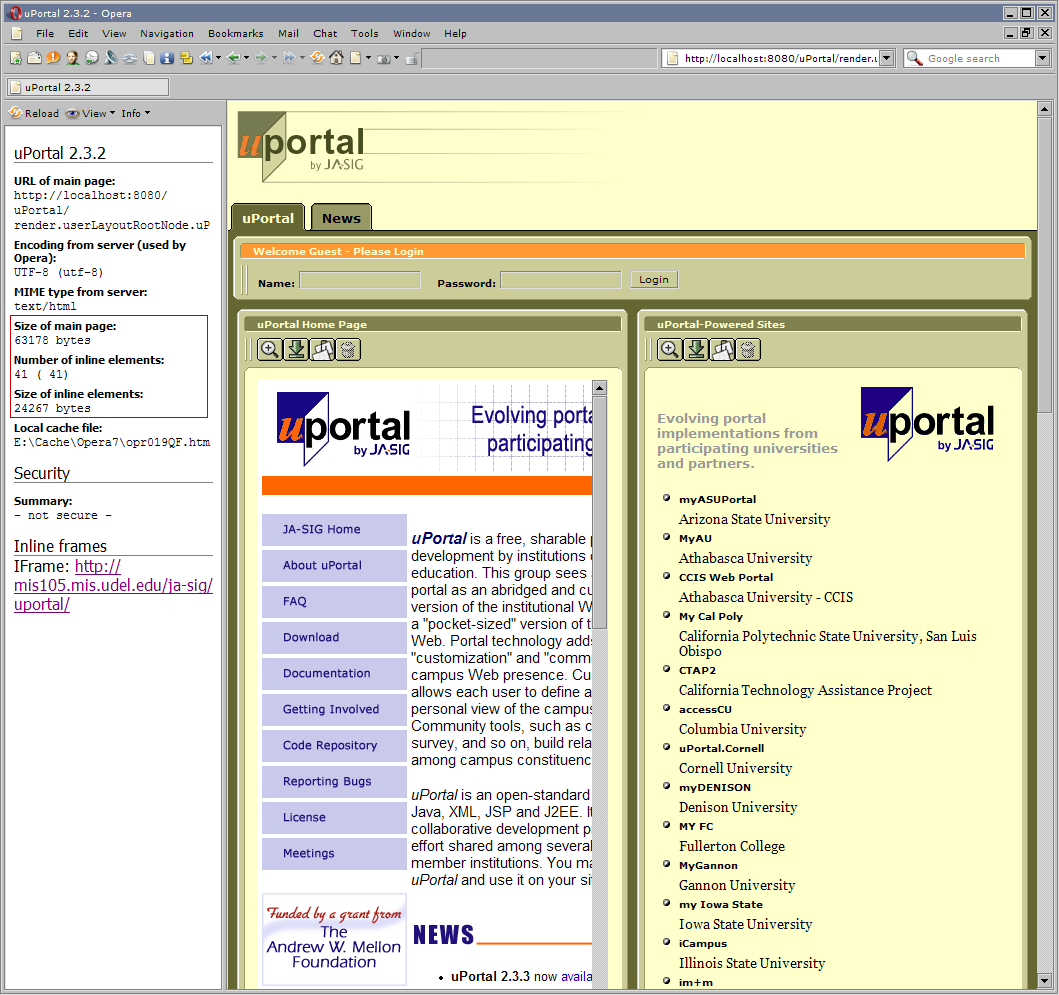Screen dimensions: 1059x995
Task: Open the Mail panel toolbar icon
Action: (34, 58)
